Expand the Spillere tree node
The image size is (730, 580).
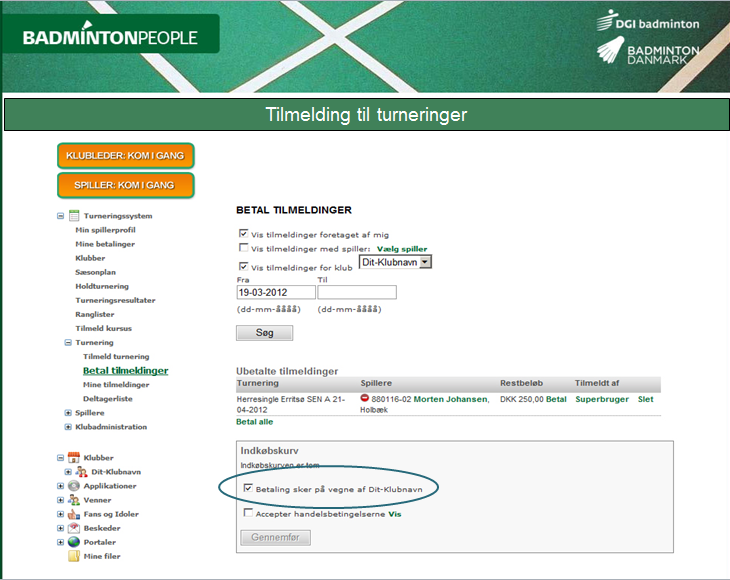pos(68,413)
